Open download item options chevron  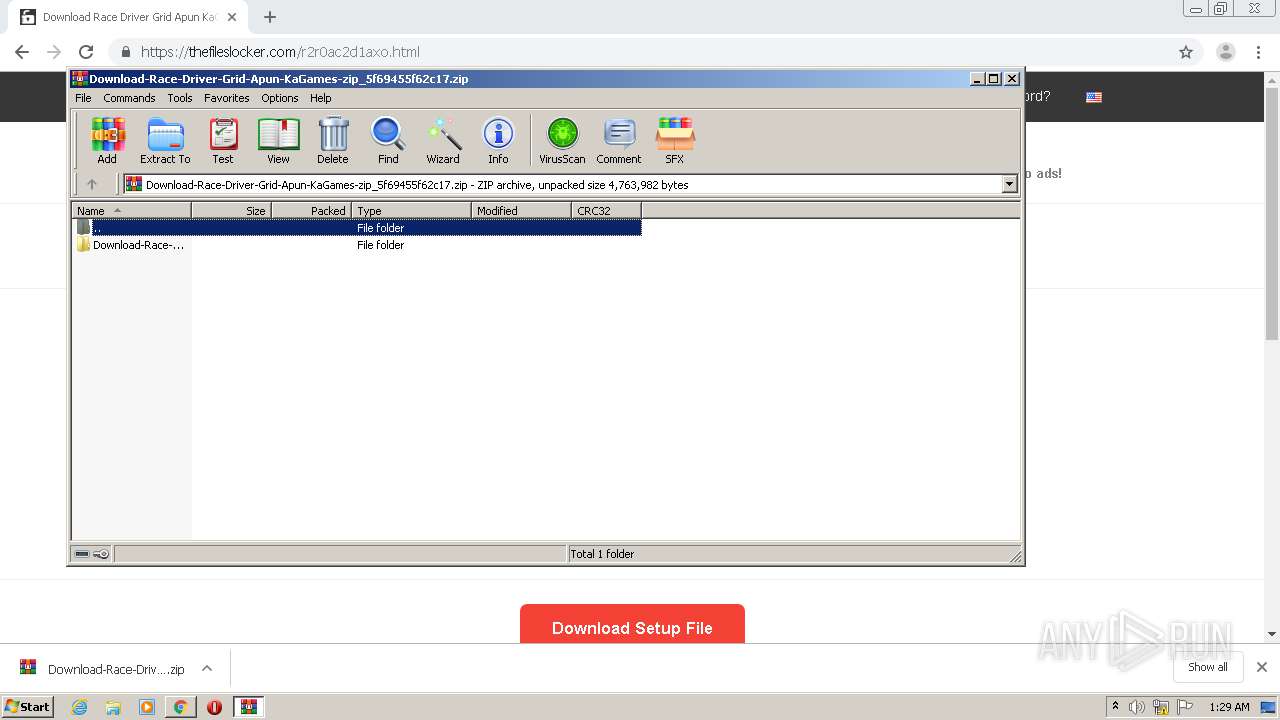(x=207, y=668)
